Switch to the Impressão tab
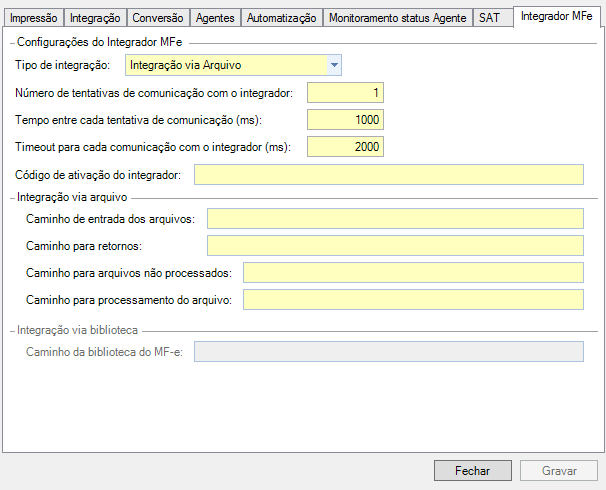 (x=33, y=18)
